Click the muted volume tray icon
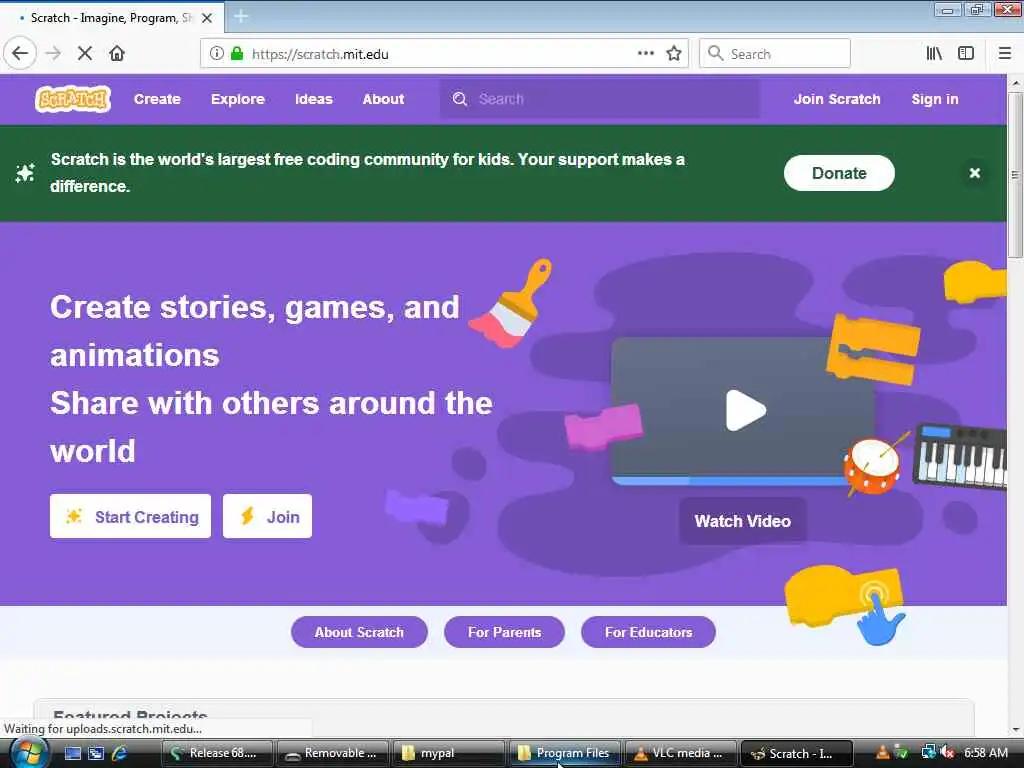The height and width of the screenshot is (768, 1024). pos(948,753)
